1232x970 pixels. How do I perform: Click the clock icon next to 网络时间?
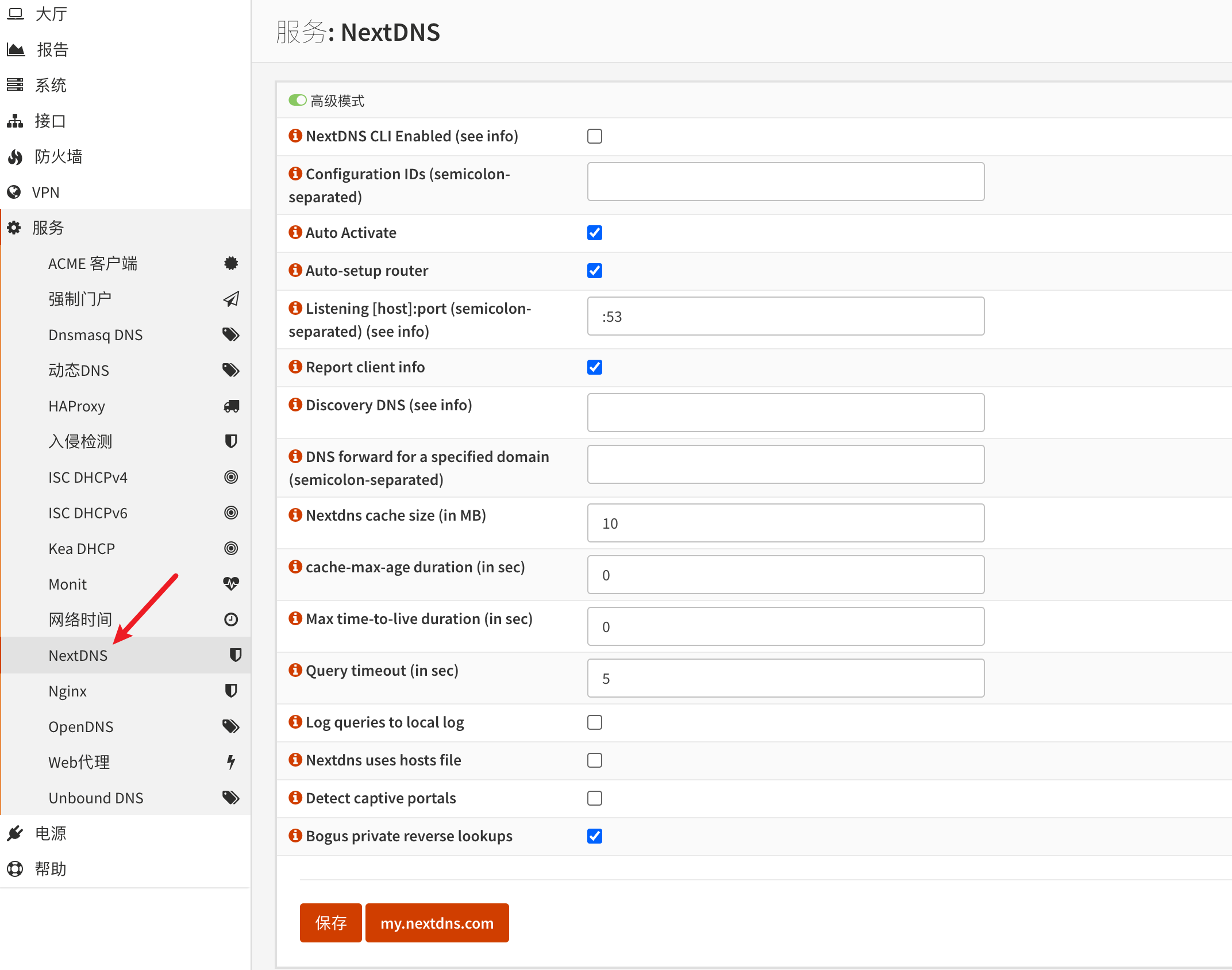[x=231, y=619]
